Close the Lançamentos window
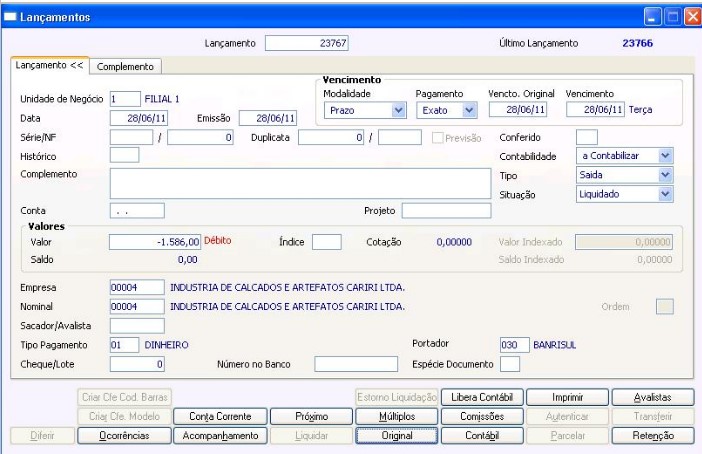The image size is (702, 454). [x=693, y=17]
